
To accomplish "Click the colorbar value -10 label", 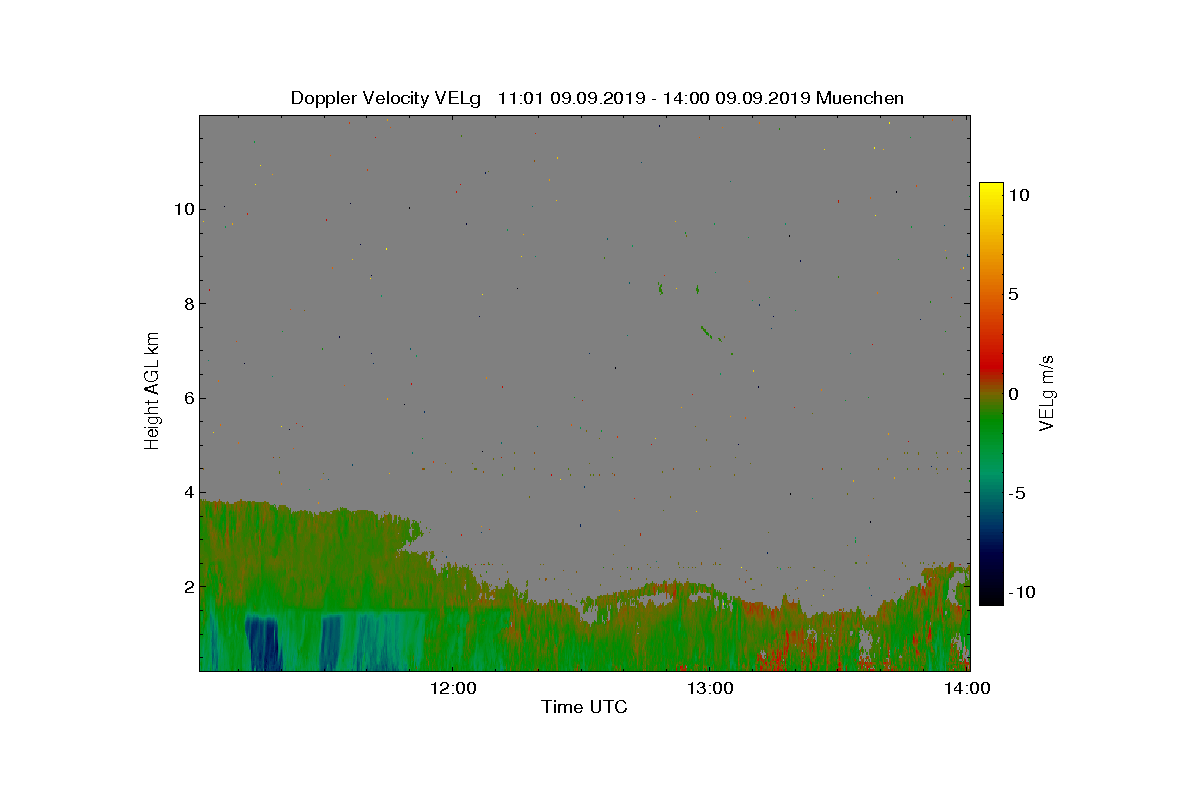I will click(1021, 592).
